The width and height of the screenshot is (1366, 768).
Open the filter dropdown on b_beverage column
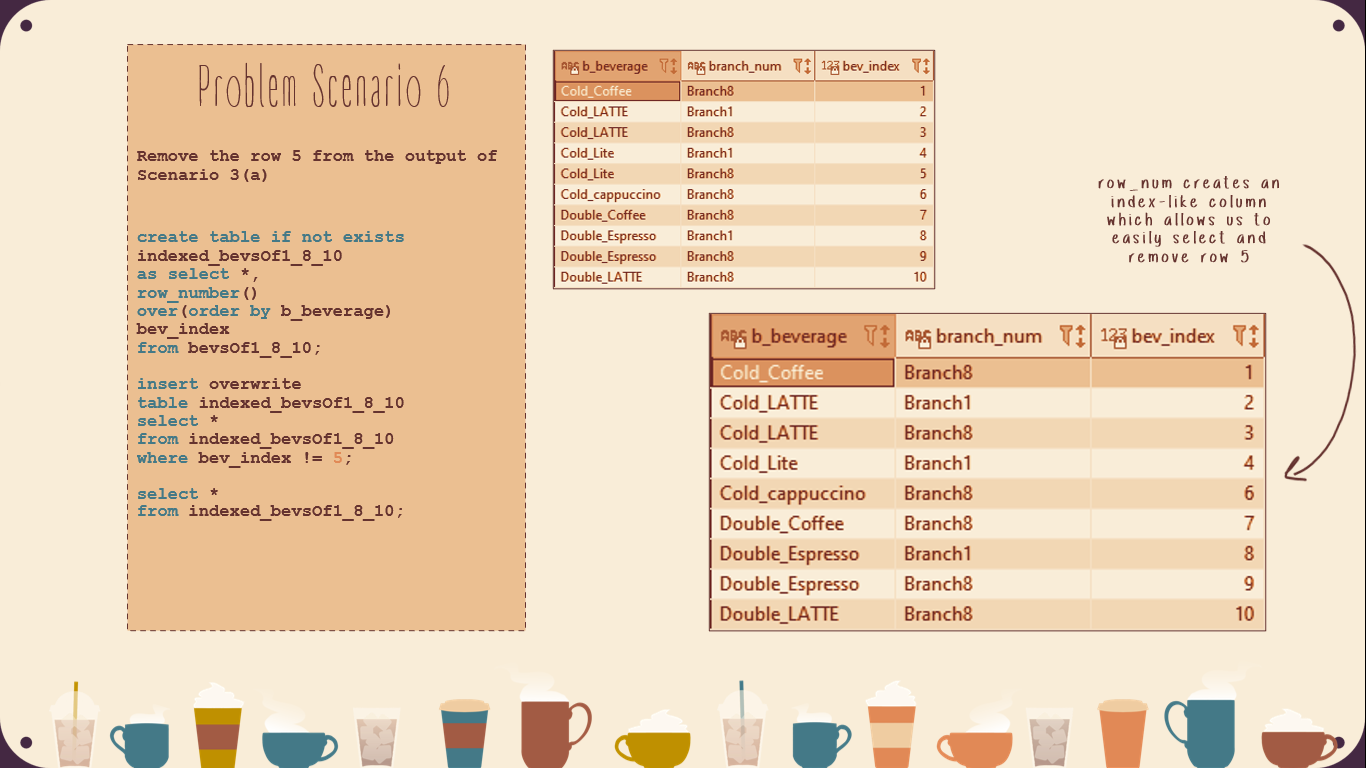[x=664, y=65]
